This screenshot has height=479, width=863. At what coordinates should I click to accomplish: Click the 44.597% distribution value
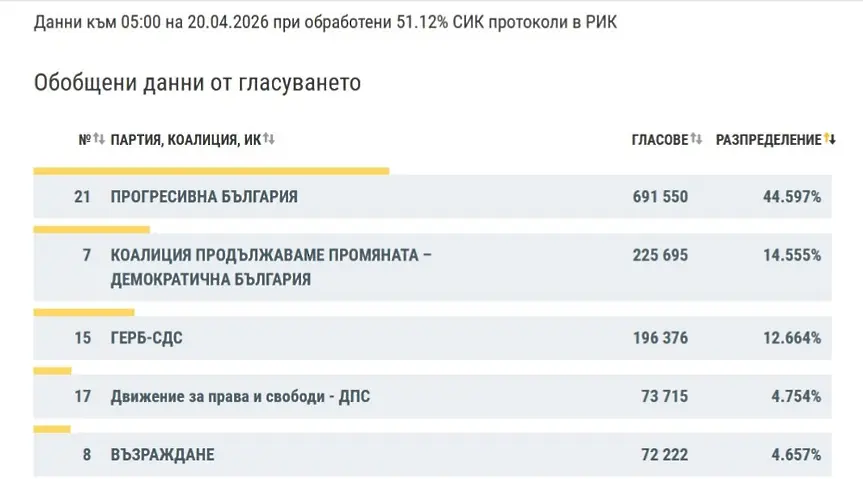pos(792,197)
